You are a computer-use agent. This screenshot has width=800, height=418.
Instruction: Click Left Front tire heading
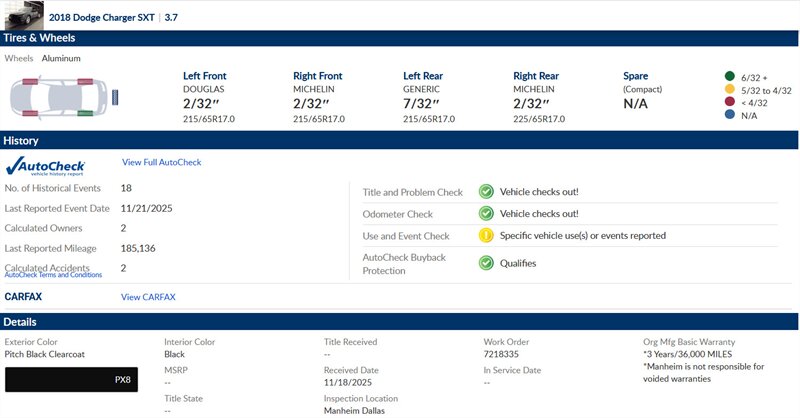point(205,76)
